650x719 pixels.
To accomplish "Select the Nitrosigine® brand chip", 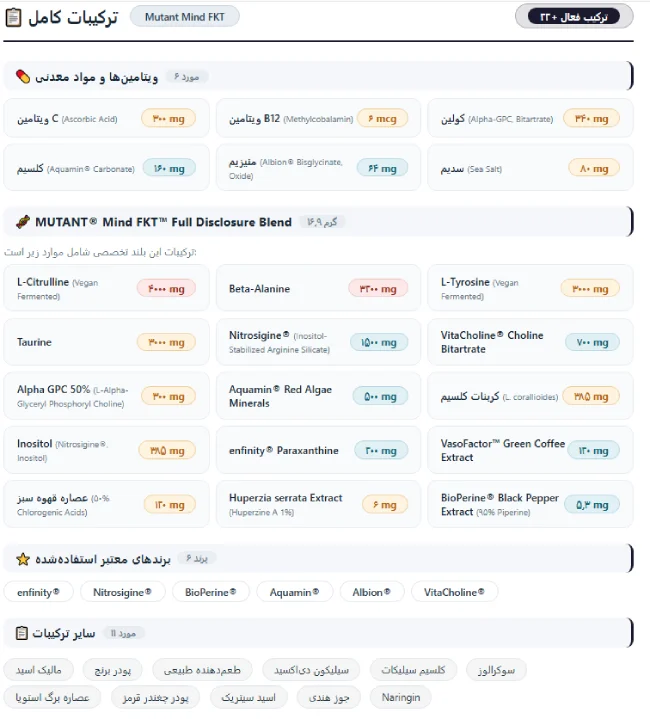I will click(x=122, y=592).
